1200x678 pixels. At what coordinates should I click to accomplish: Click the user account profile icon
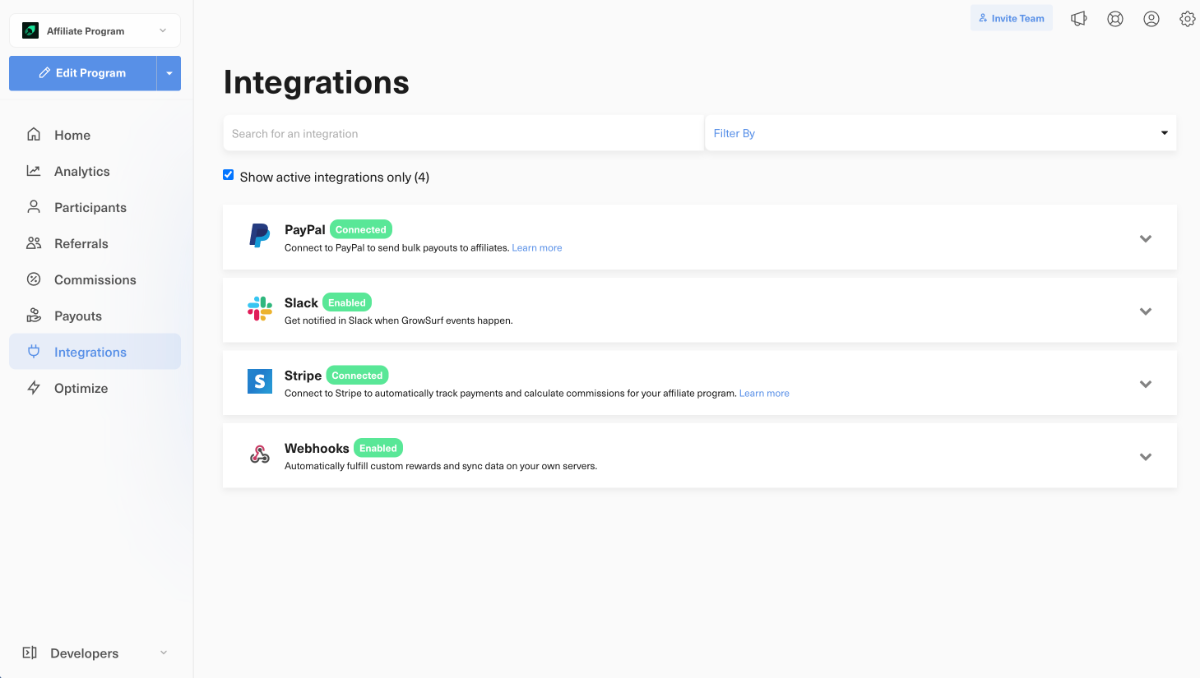[1151, 18]
